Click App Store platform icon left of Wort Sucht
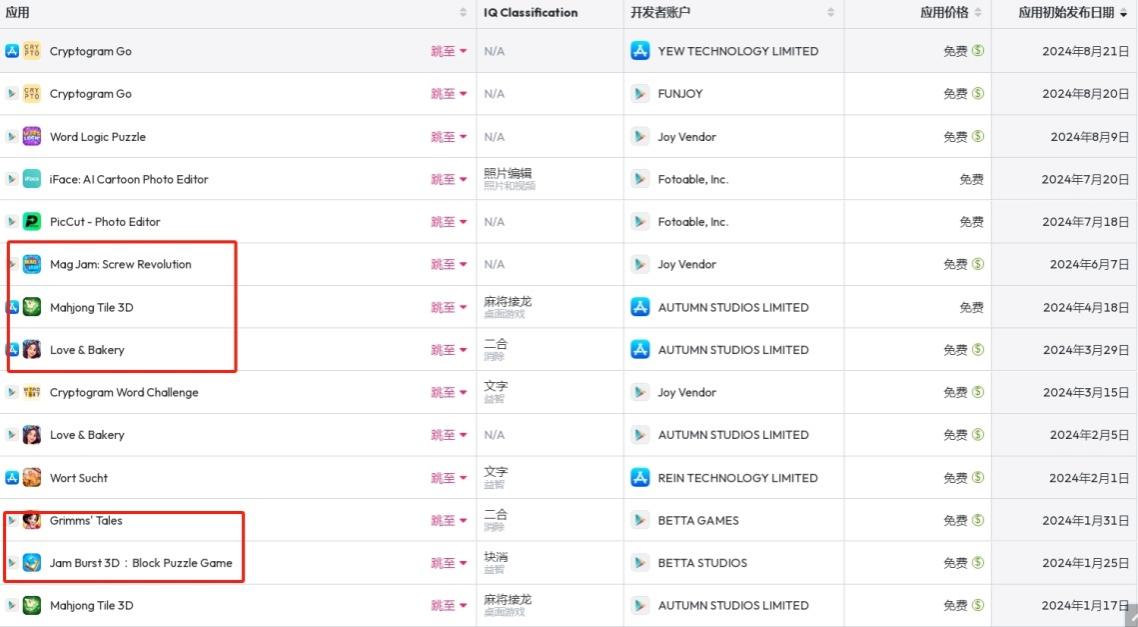The width and height of the screenshot is (1138, 627). pyautogui.click(x=12, y=478)
